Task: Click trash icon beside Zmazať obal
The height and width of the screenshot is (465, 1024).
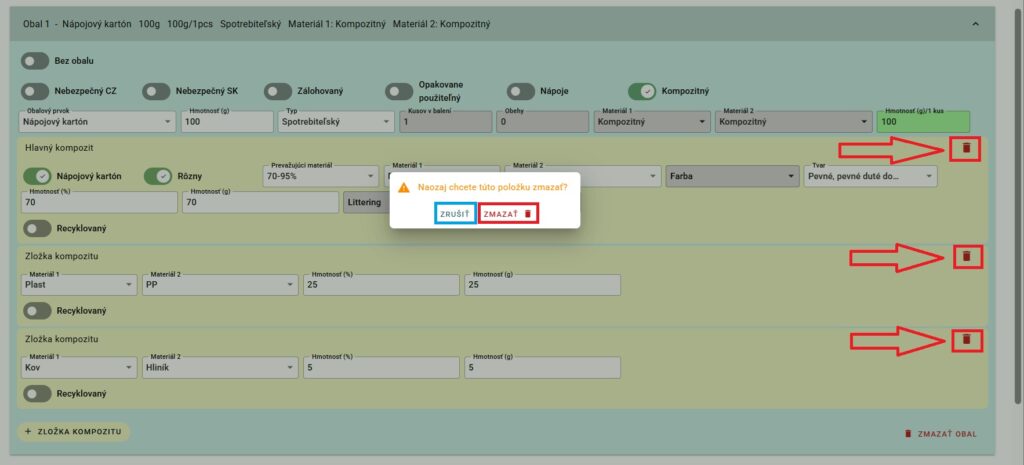Action: coord(908,434)
